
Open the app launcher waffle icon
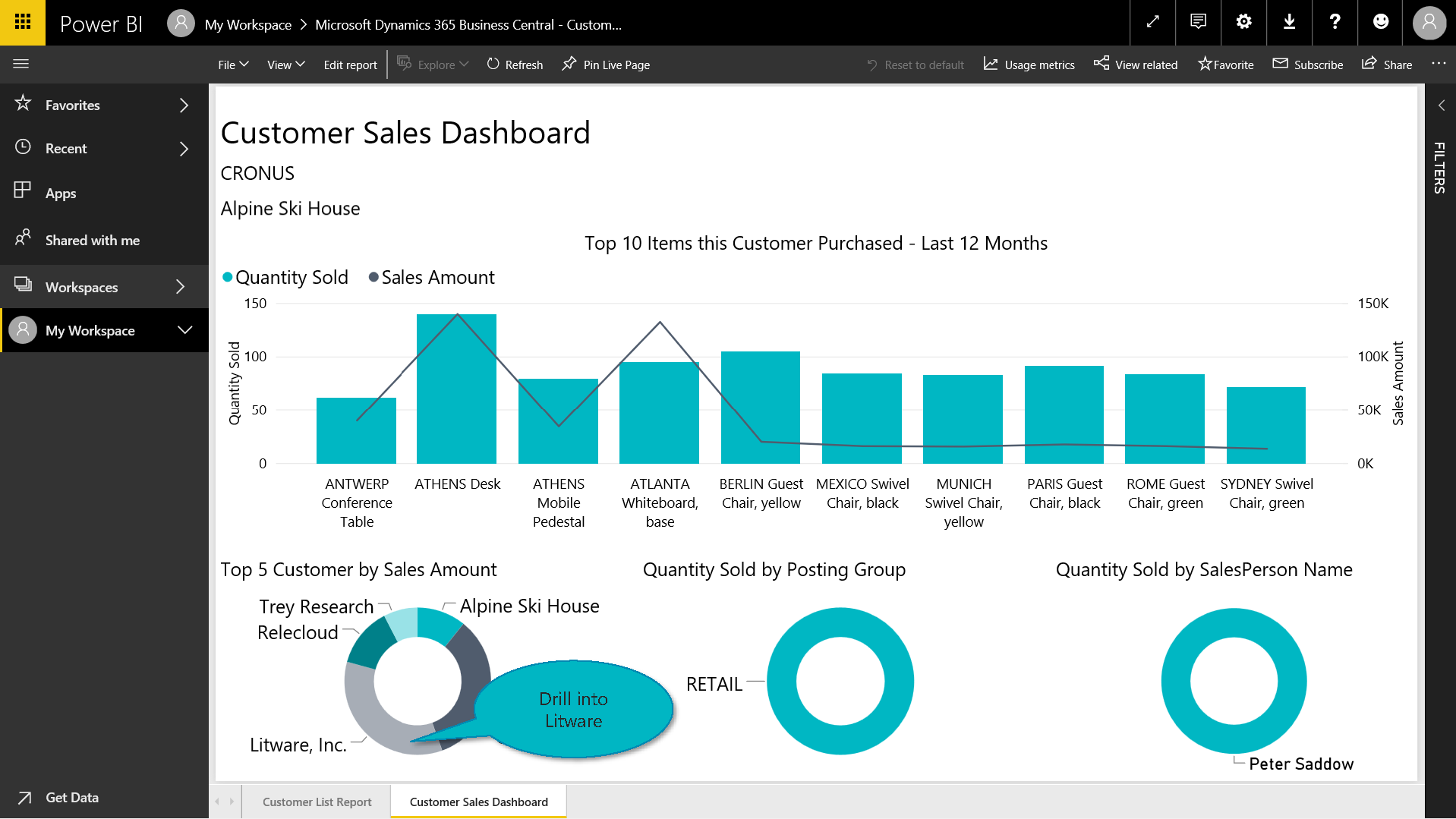point(23,22)
